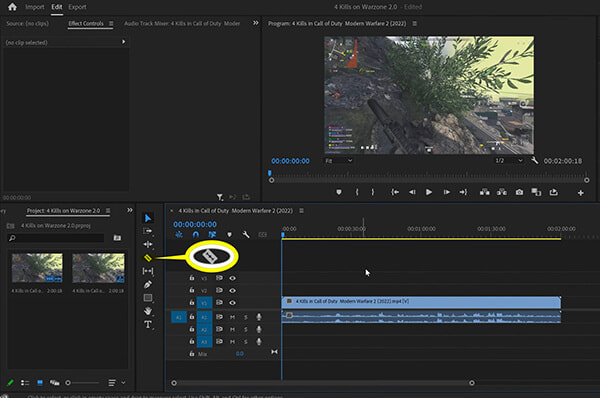The height and width of the screenshot is (398, 600).
Task: Toggle V1 track targeting
Action: click(x=204, y=303)
